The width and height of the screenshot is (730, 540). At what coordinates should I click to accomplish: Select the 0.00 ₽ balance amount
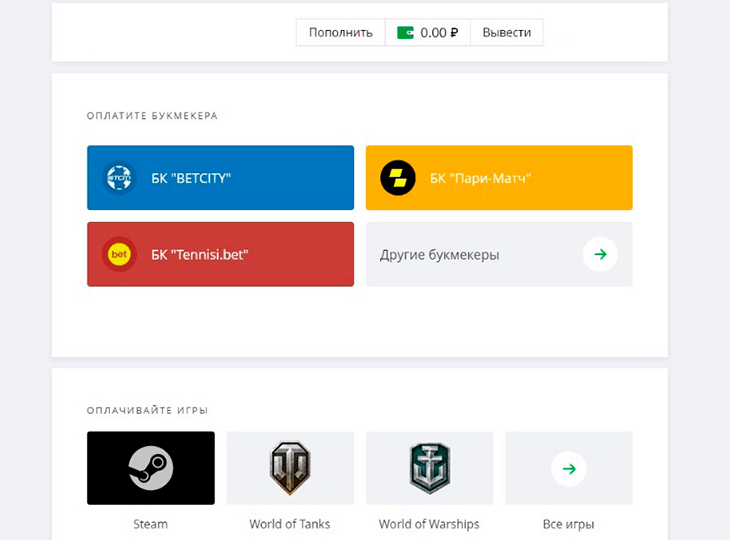click(439, 33)
